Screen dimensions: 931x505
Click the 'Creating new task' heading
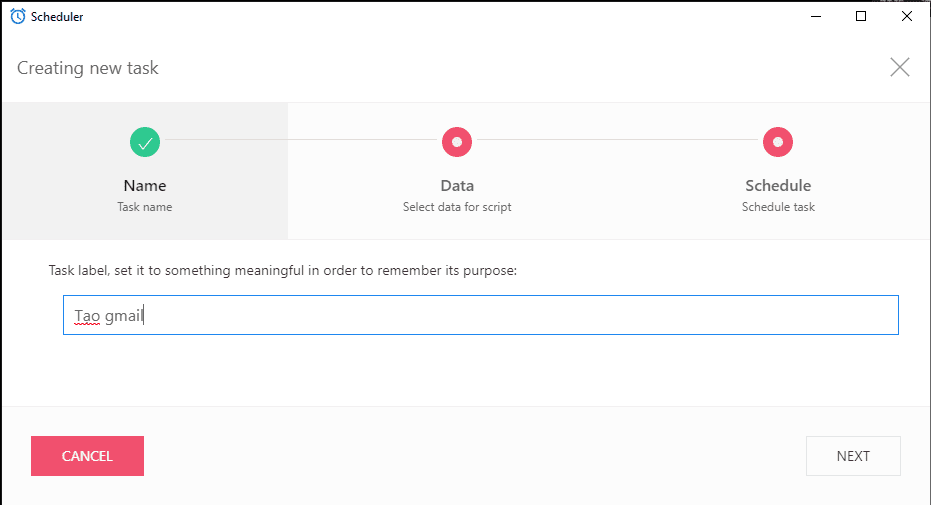[88, 68]
